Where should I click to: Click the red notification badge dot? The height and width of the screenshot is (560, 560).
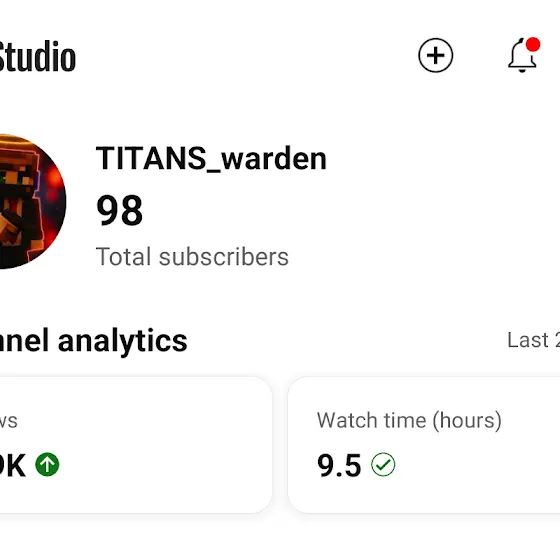(x=533, y=45)
